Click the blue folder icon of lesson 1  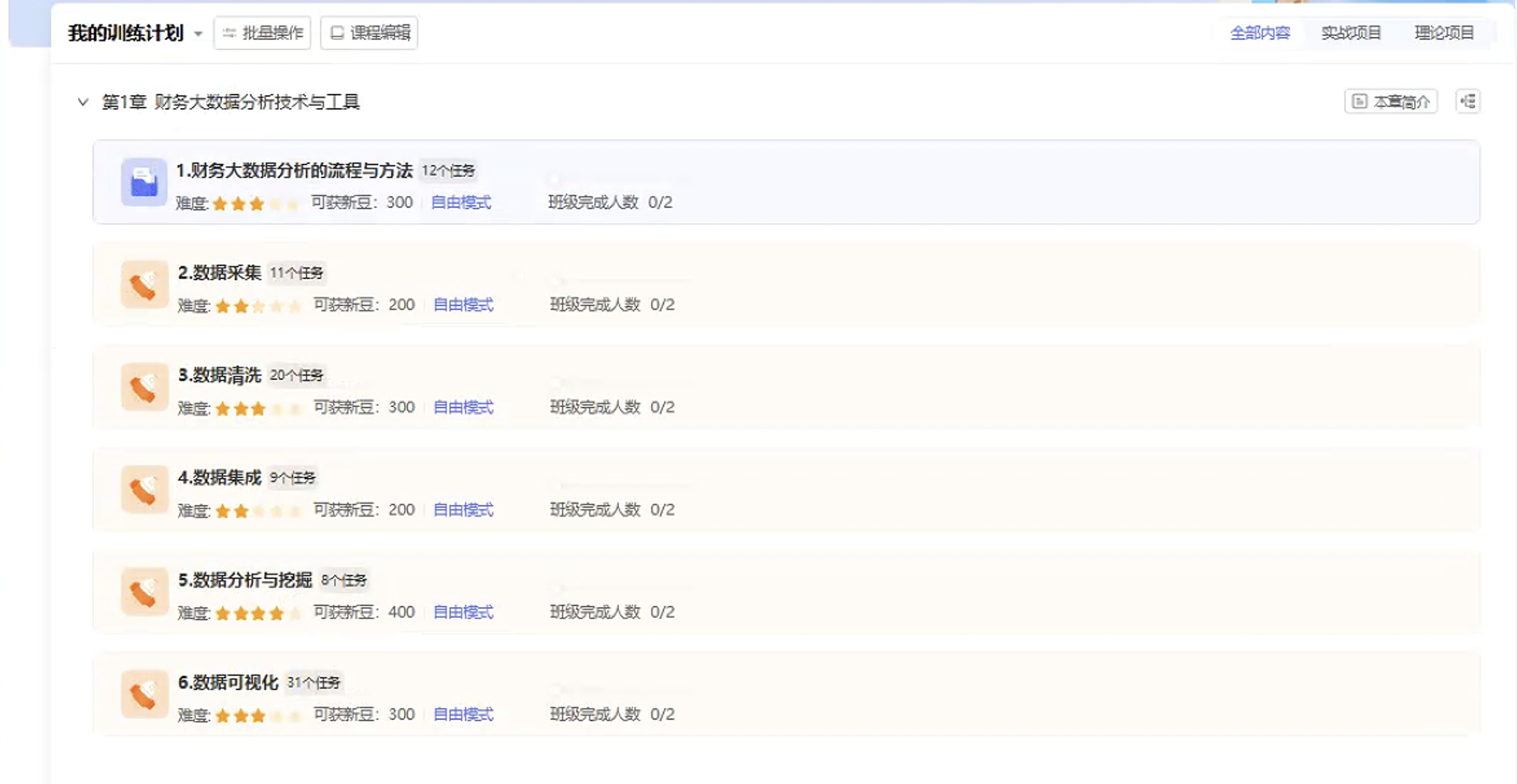tap(144, 182)
